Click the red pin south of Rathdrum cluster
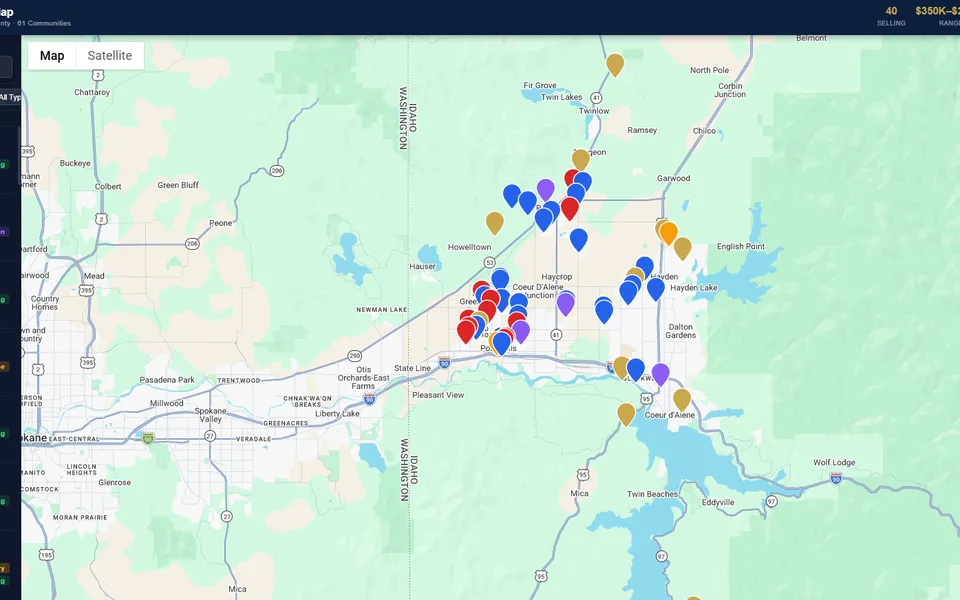Viewport: 960px width, 600px height. click(x=569, y=209)
